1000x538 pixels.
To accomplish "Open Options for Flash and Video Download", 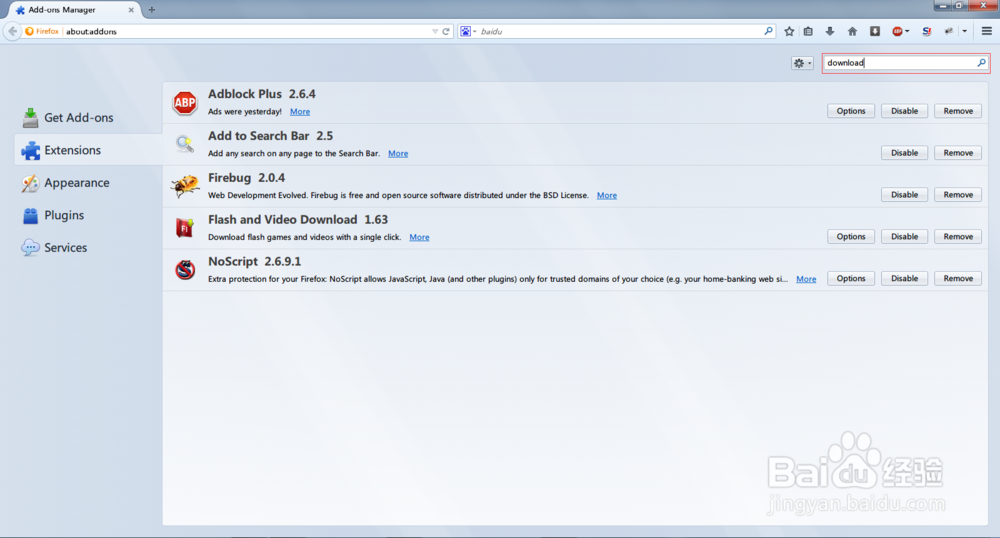I will 851,236.
